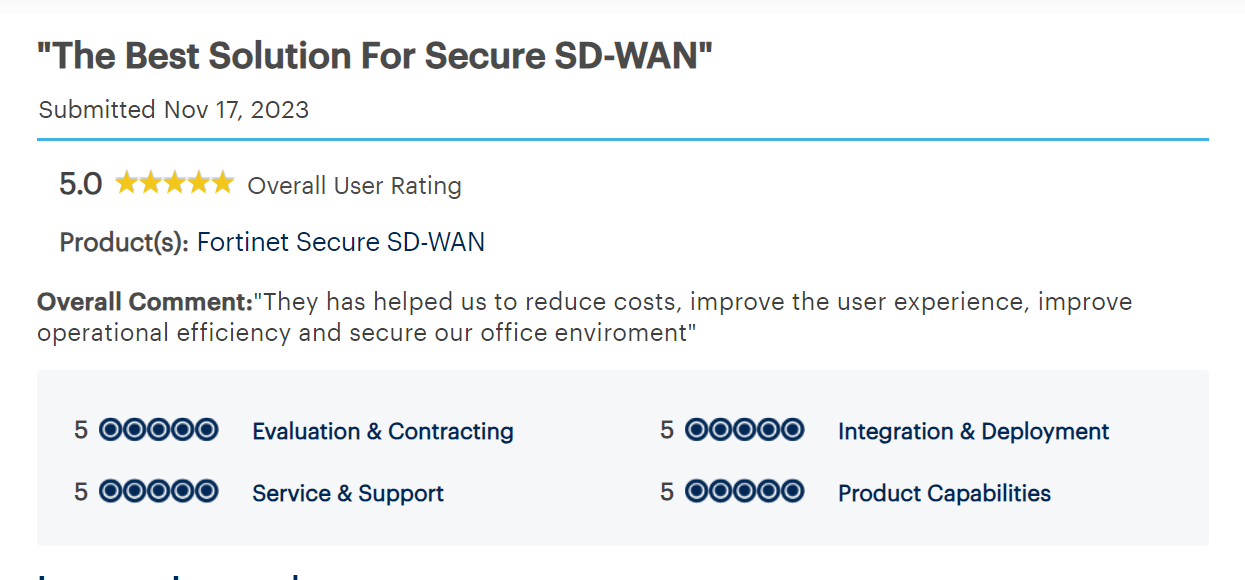
Task: Click the Submitted Nov 17, 2023 date
Action: (x=174, y=109)
